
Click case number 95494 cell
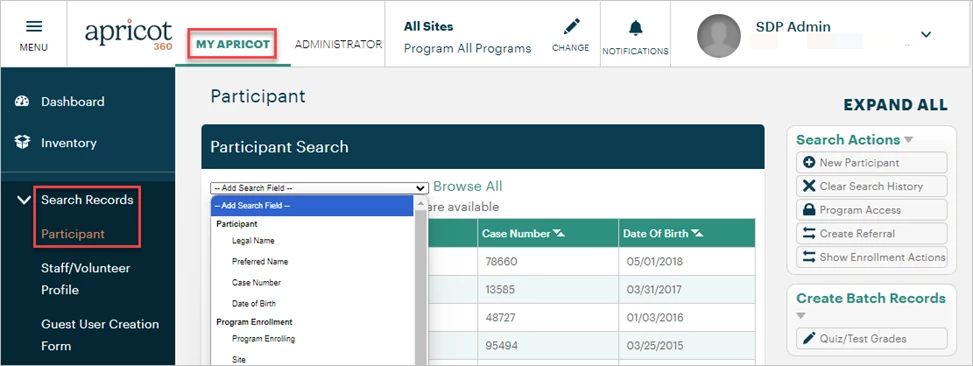click(x=547, y=346)
